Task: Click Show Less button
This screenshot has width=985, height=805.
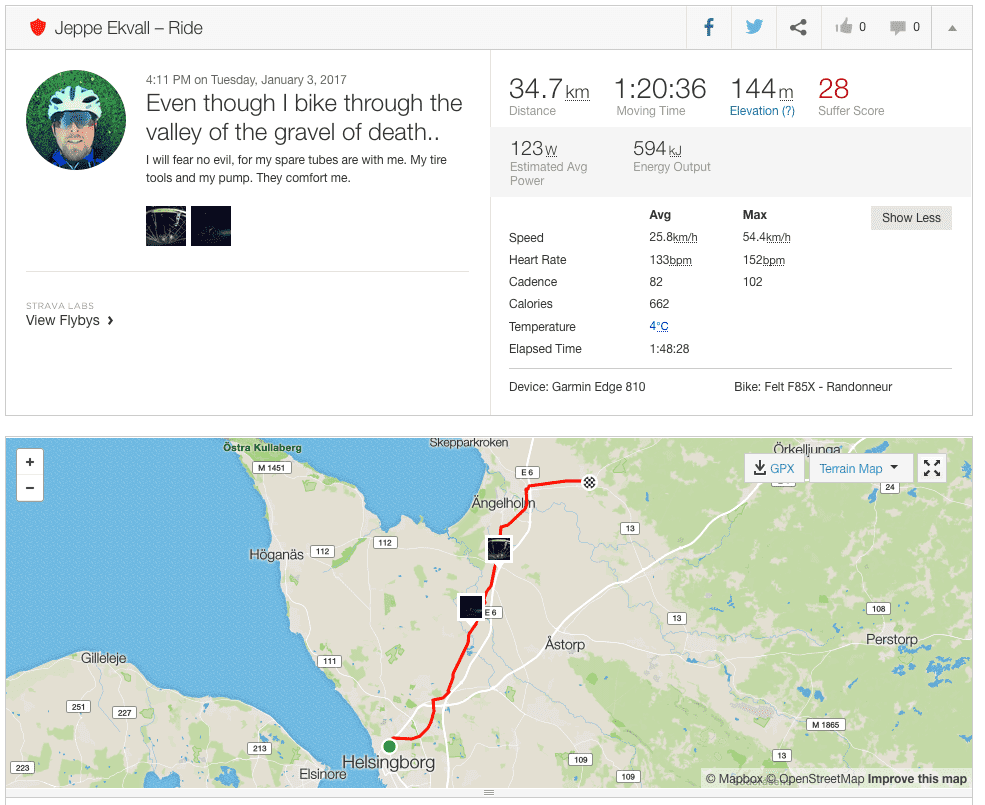Action: [911, 218]
